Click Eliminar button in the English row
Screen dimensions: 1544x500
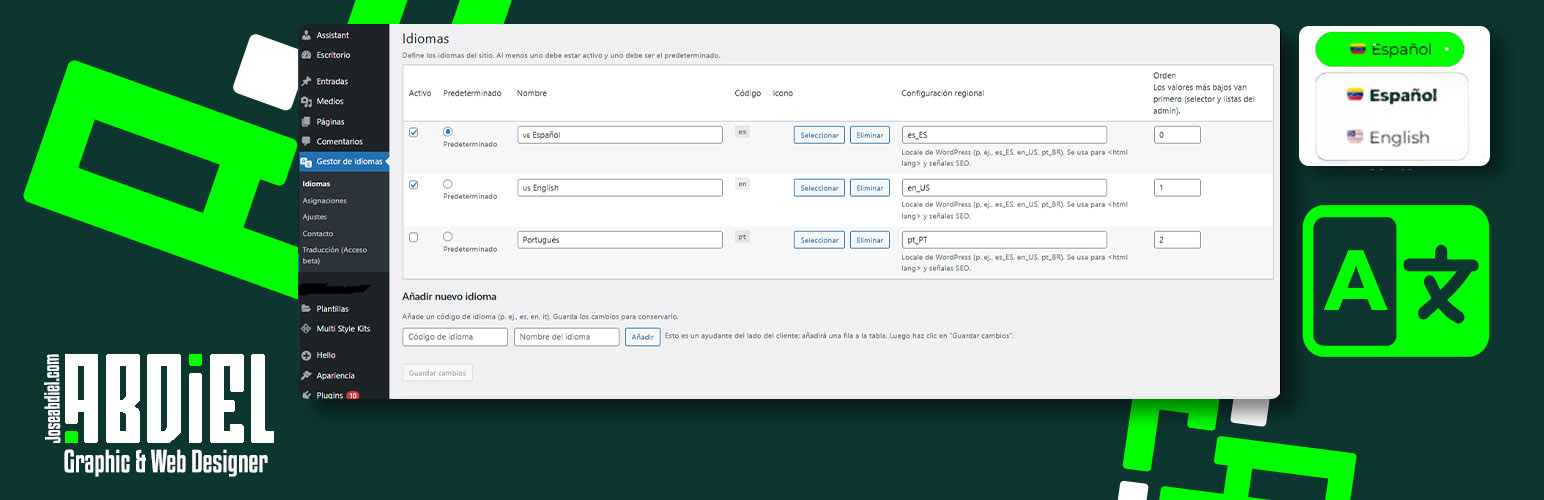point(870,188)
